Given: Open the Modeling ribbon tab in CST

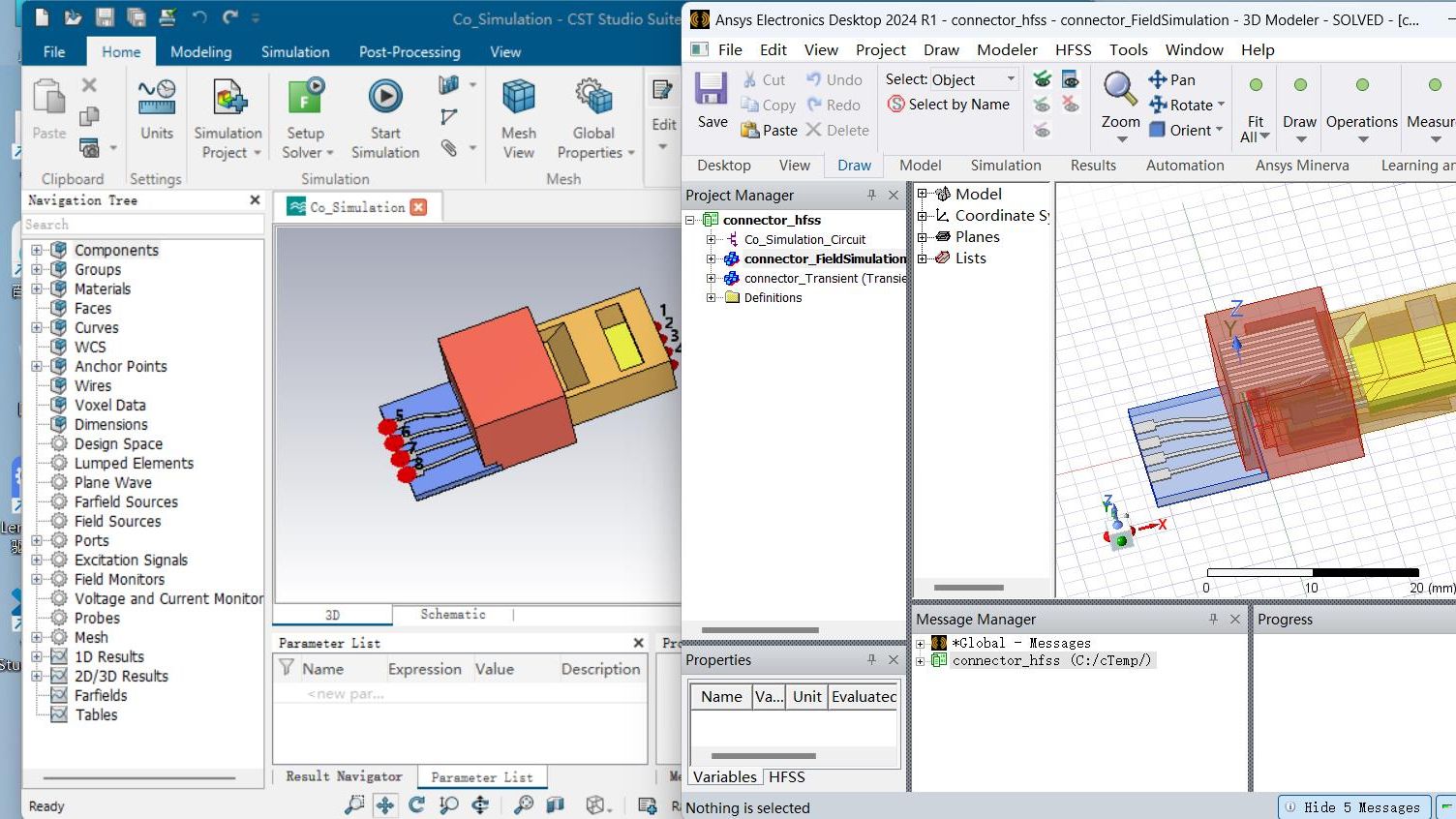Looking at the screenshot, I should [200, 52].
